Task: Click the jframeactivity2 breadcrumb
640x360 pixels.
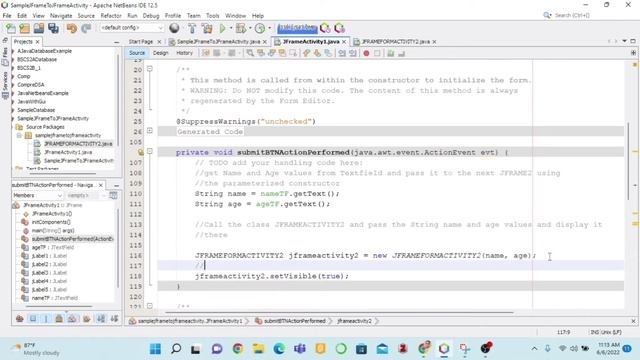Action: (354, 321)
